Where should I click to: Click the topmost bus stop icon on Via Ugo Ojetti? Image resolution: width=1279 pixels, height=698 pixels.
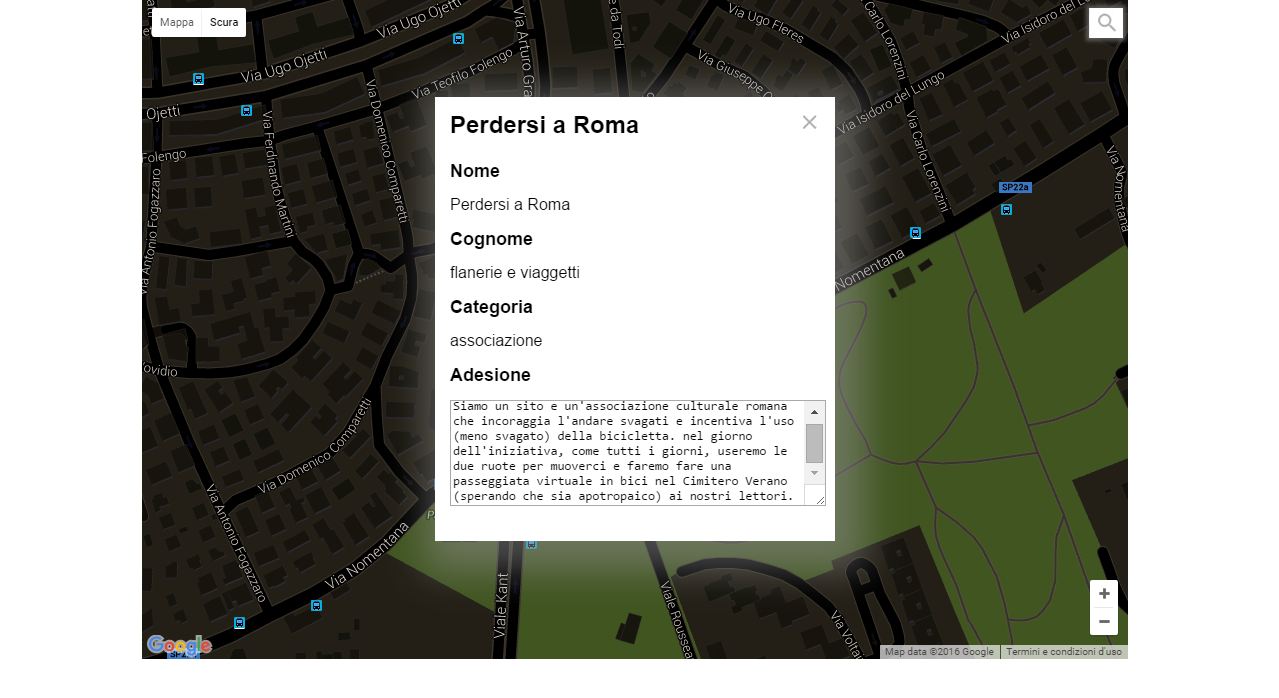point(458,39)
